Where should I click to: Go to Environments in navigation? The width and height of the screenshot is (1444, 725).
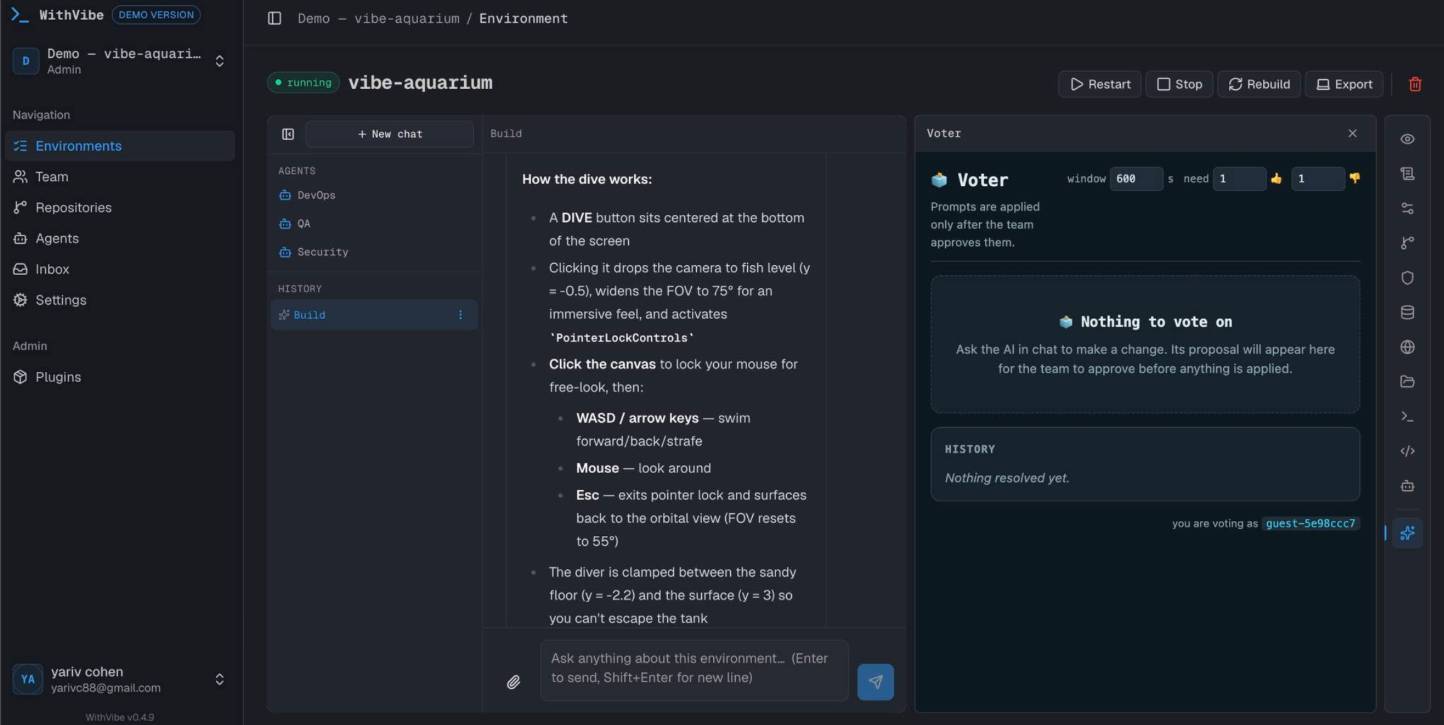[x=120, y=146]
